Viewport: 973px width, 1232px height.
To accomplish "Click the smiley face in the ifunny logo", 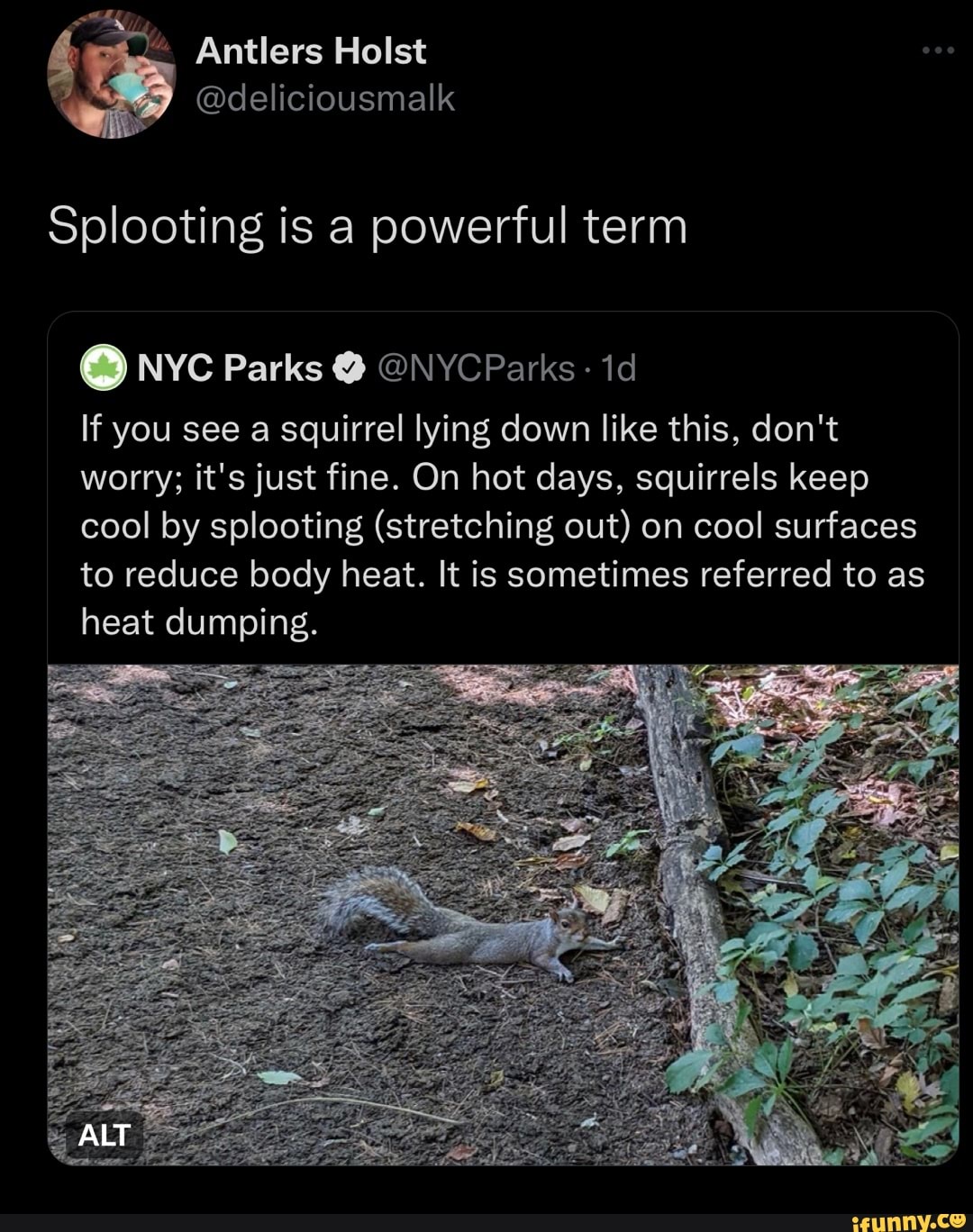I will tap(957, 1220).
